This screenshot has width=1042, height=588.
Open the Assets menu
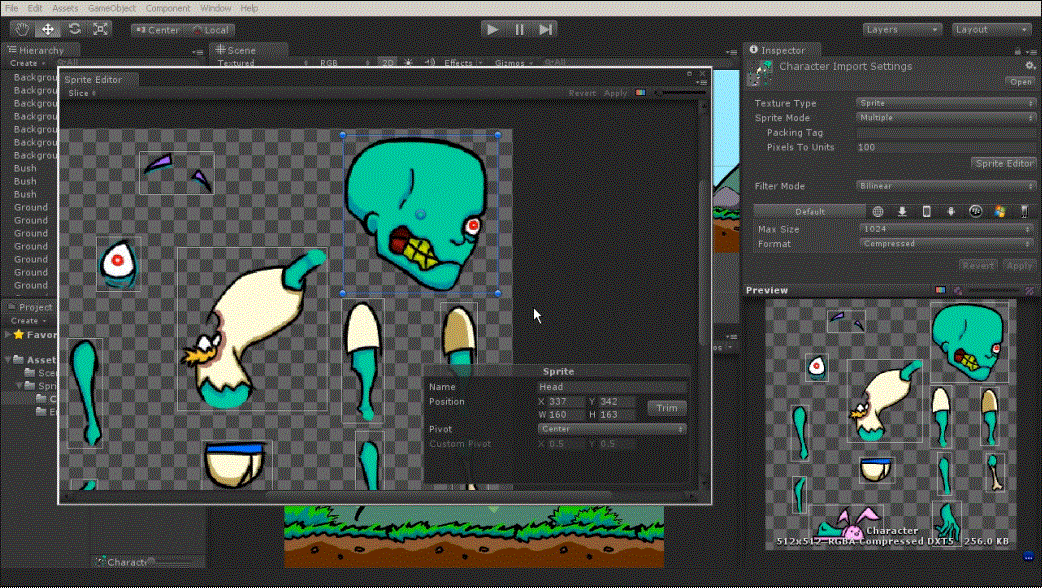click(65, 8)
